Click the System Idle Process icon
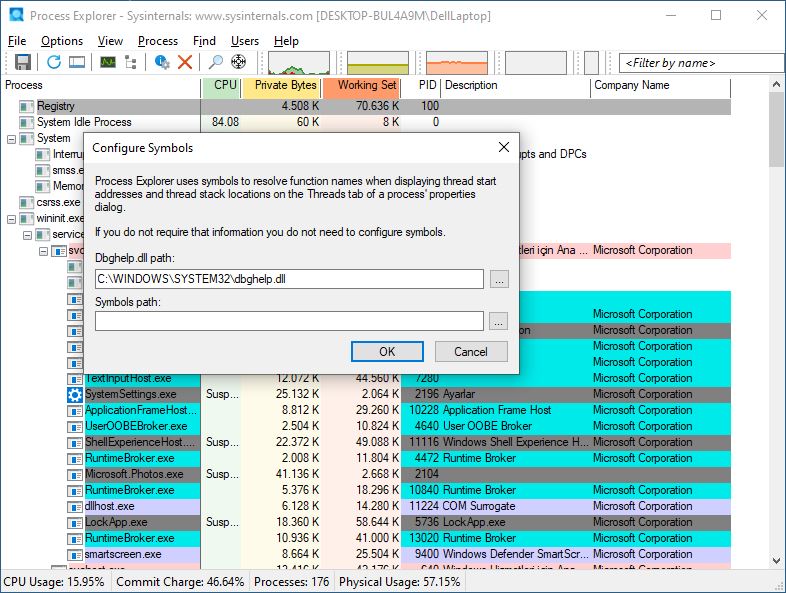The width and height of the screenshot is (786, 593). pyautogui.click(x=27, y=122)
